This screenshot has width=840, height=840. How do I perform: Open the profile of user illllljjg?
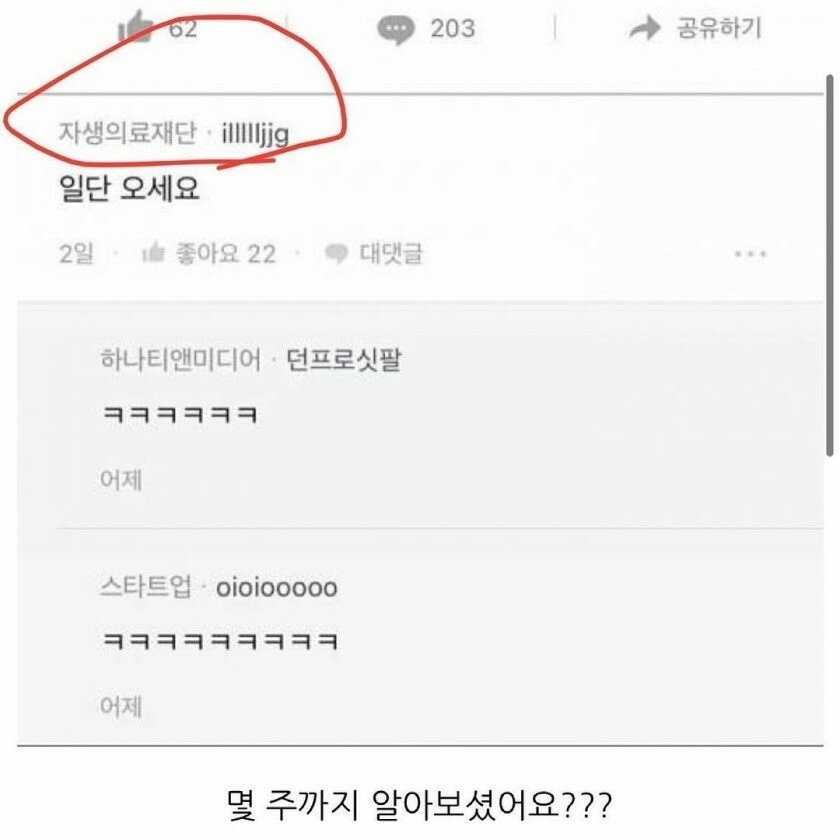255,133
